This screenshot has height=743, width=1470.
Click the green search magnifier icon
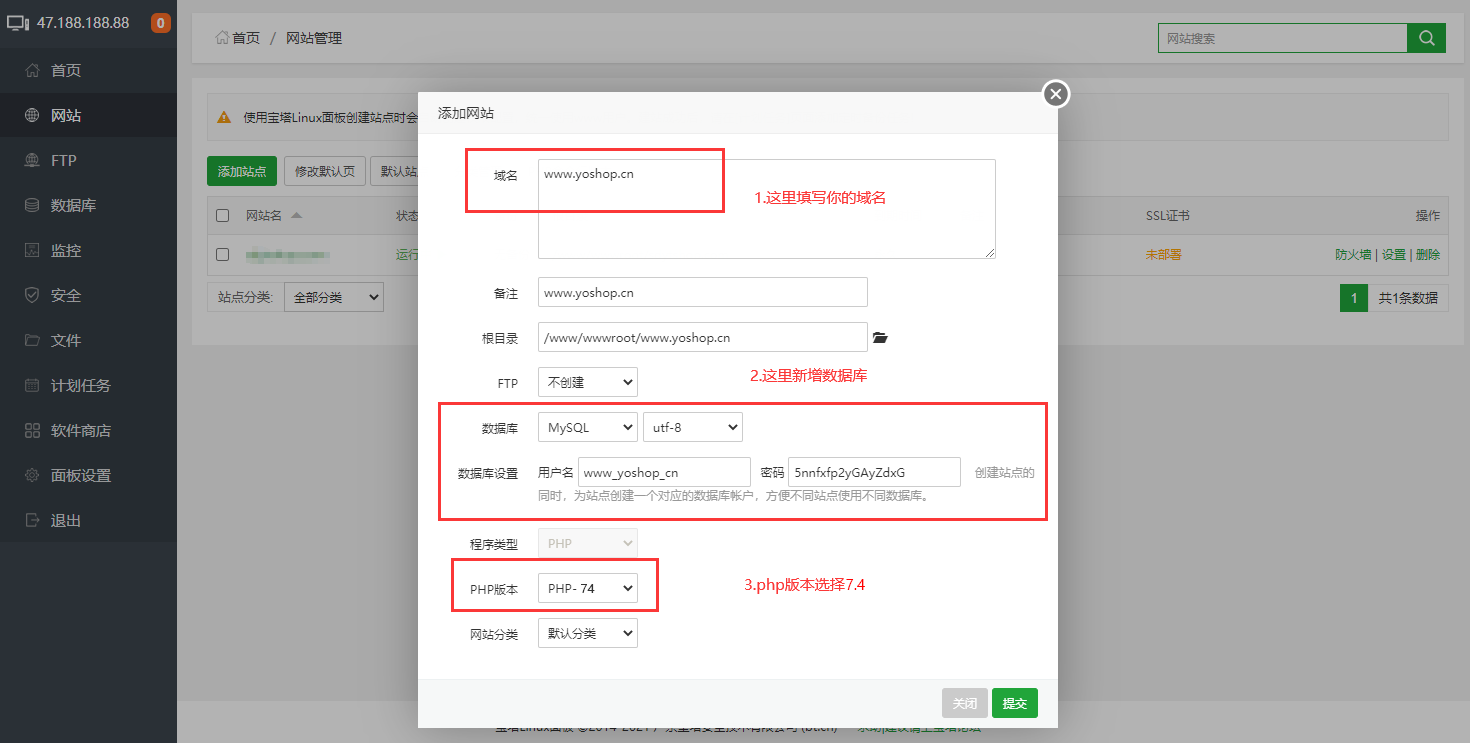[x=1426, y=38]
